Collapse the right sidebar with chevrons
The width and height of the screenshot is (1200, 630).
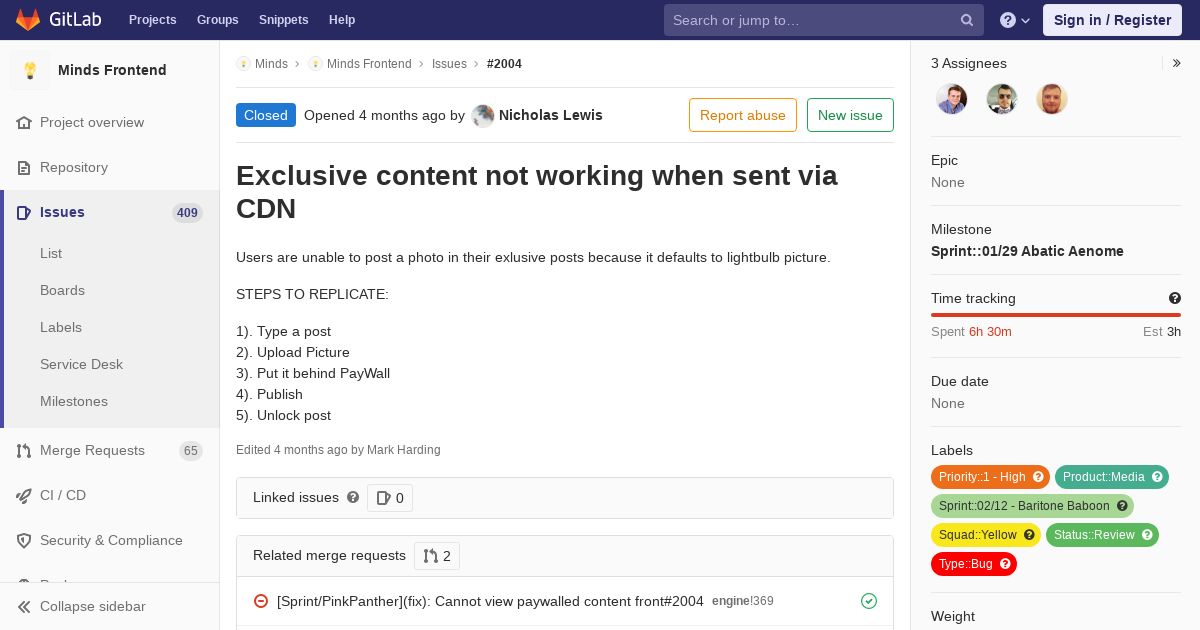[1177, 63]
